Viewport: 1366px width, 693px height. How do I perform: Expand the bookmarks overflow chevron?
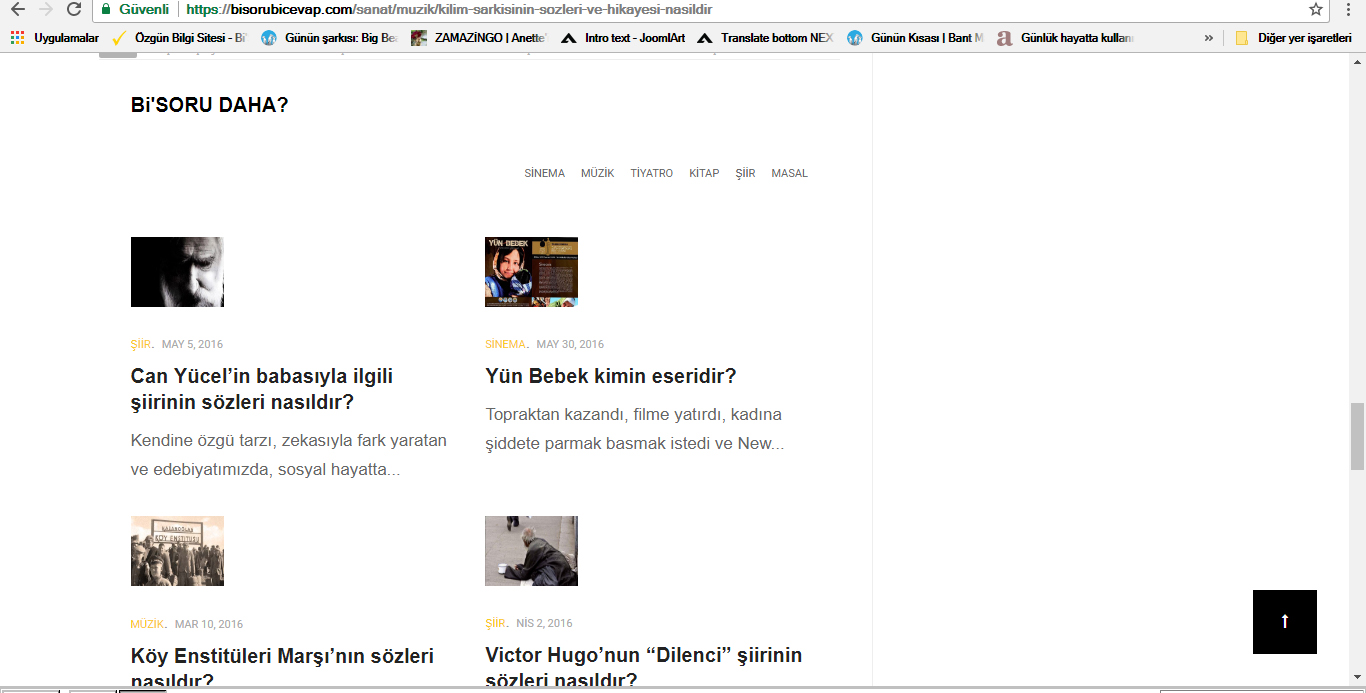coord(1208,38)
